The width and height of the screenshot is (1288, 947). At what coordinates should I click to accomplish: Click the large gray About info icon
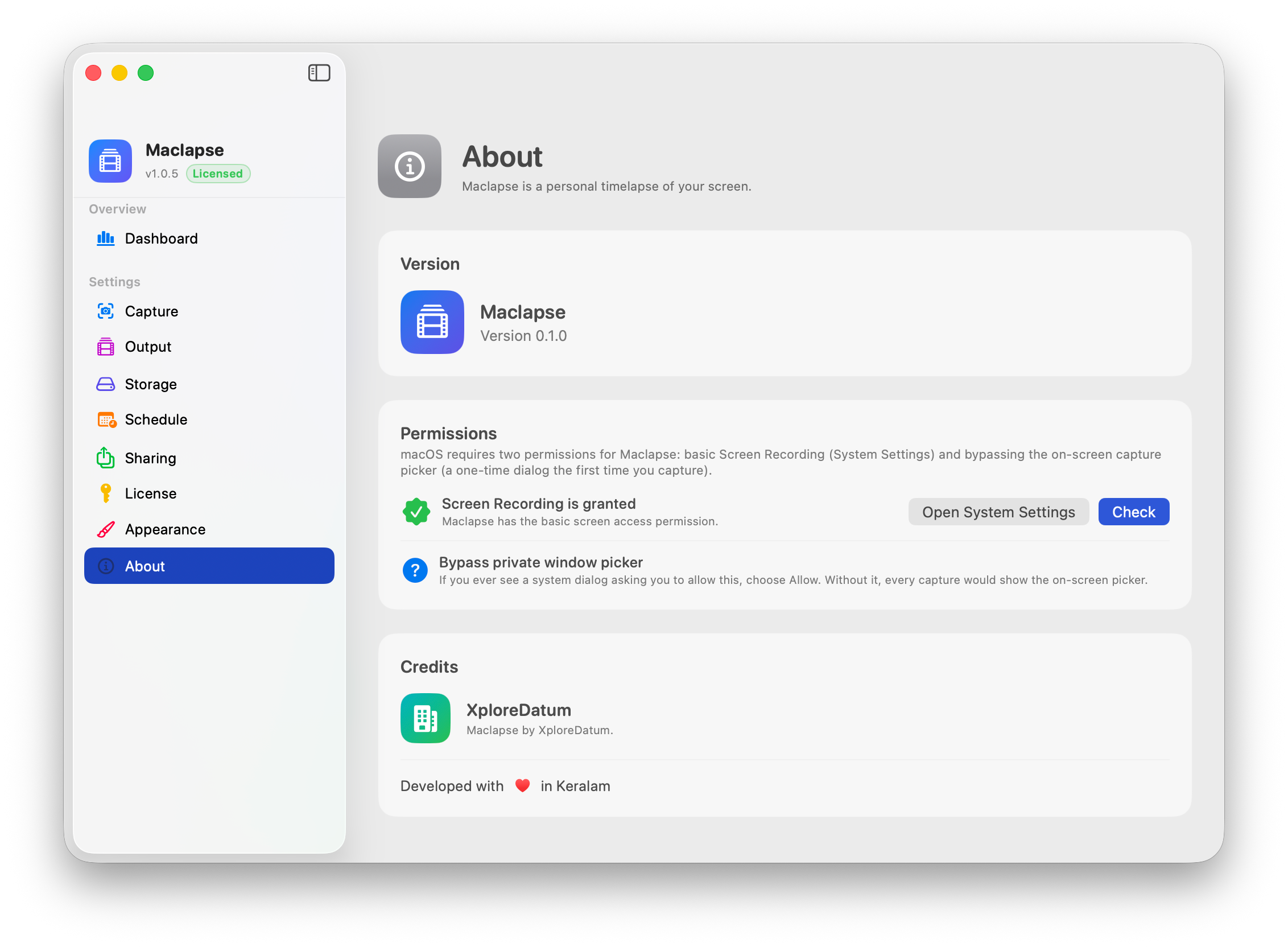click(409, 166)
